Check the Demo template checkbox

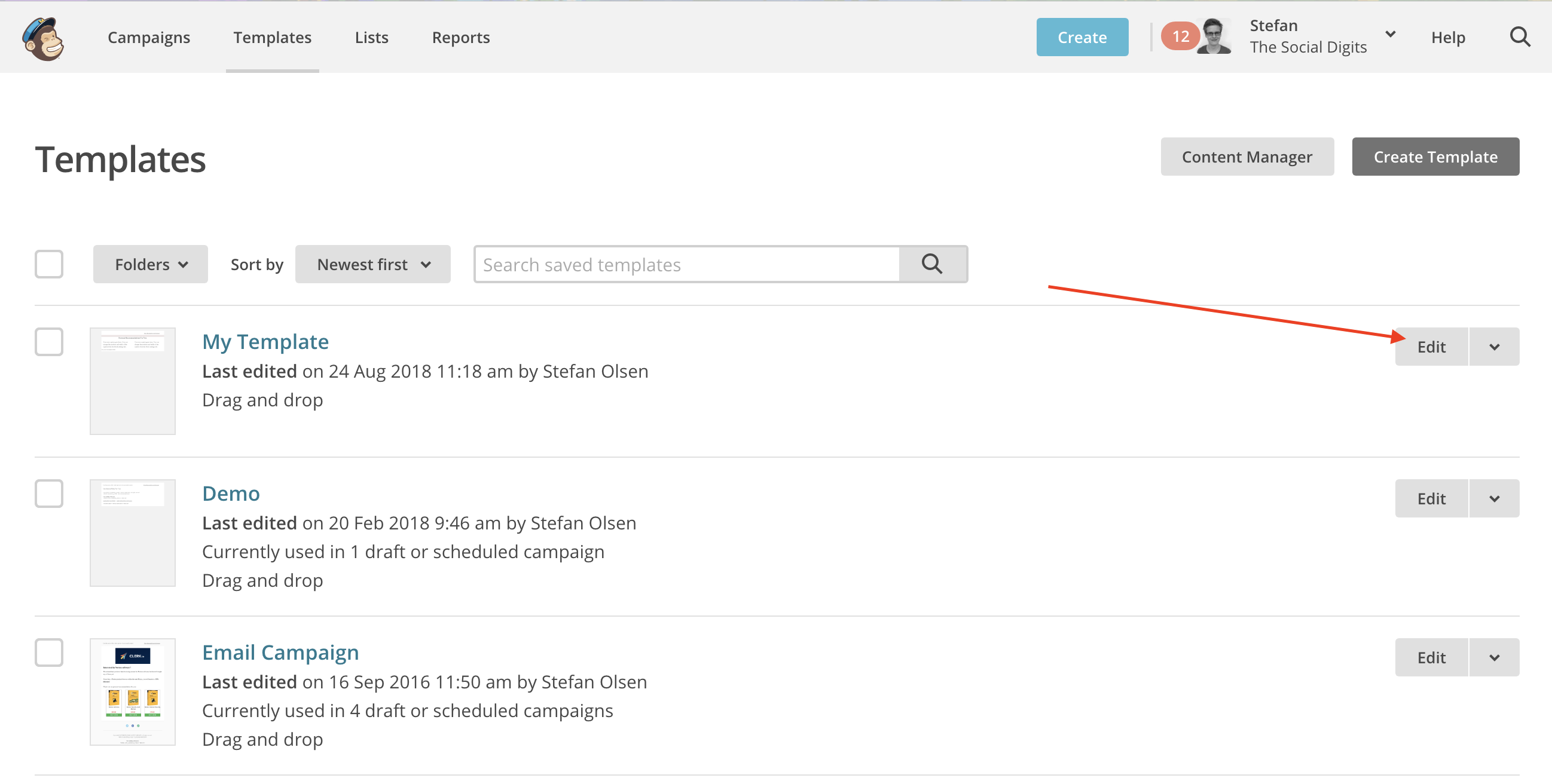pos(49,494)
